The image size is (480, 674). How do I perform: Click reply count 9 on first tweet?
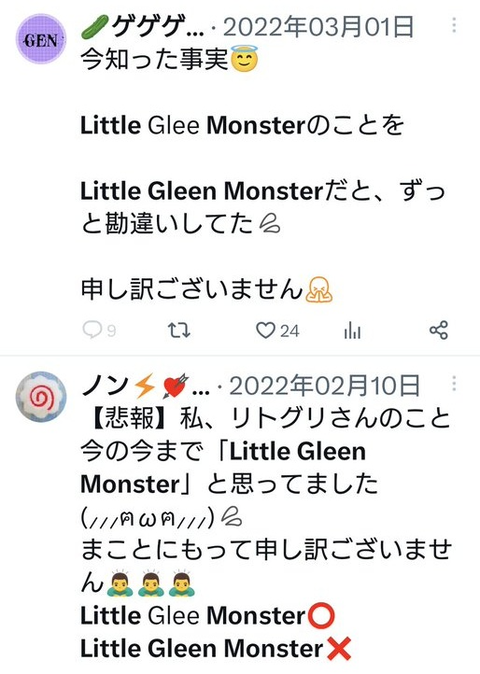[111, 331]
